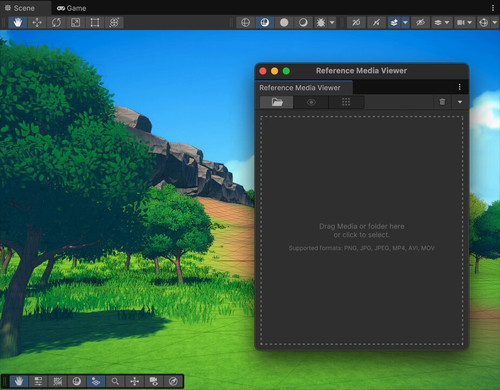Click grid snapping pencil-grid icon in bottom overlay

tap(58, 381)
